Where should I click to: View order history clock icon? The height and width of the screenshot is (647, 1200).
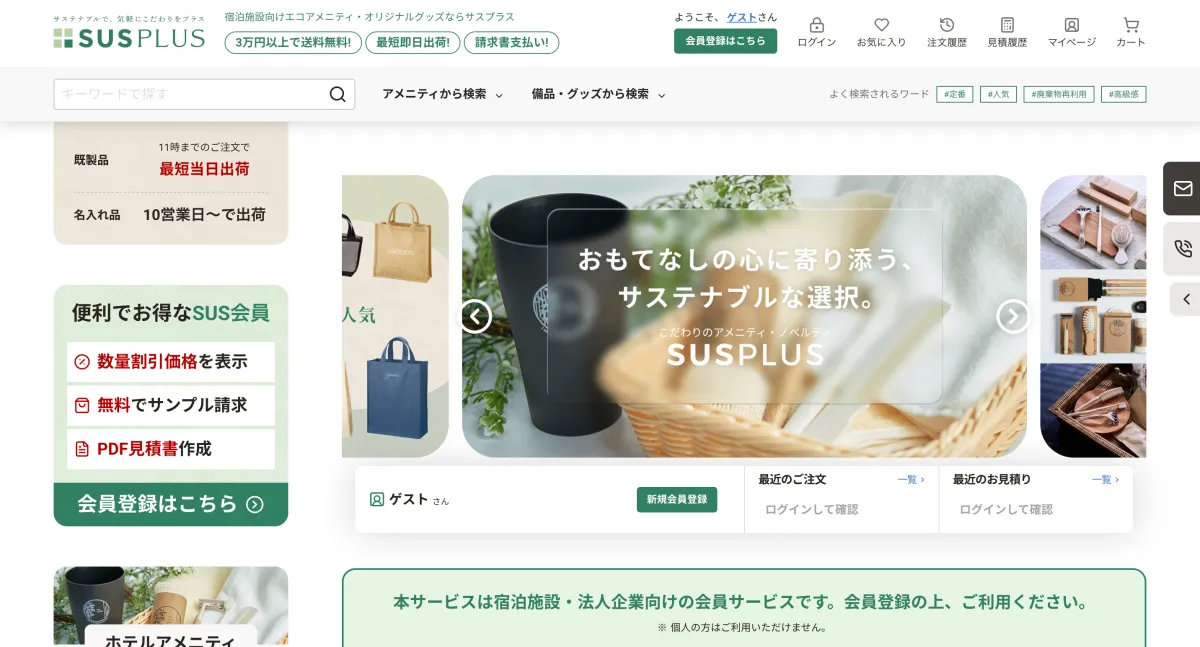pos(947,25)
